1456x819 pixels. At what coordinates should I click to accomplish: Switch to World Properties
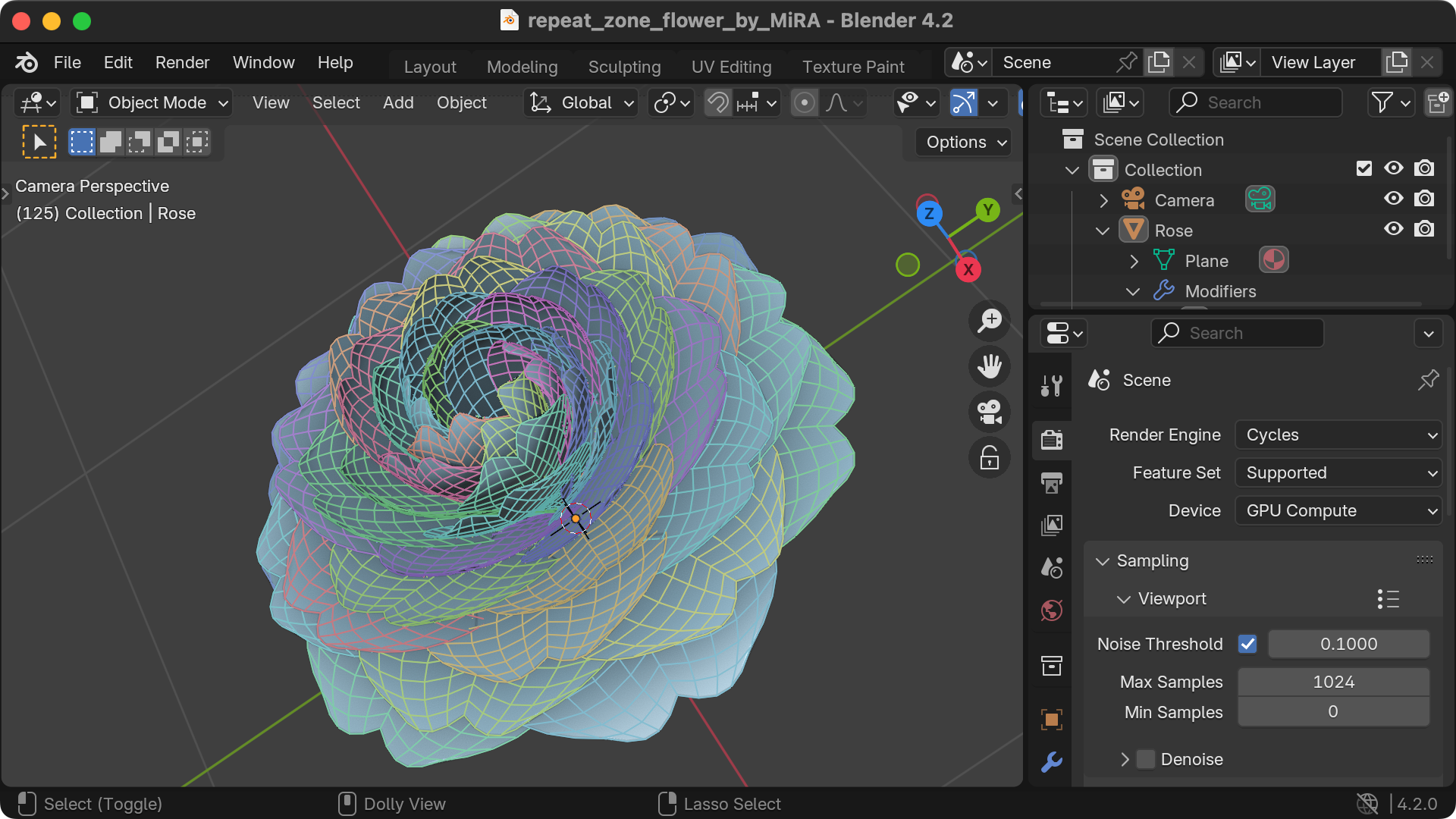tap(1051, 610)
